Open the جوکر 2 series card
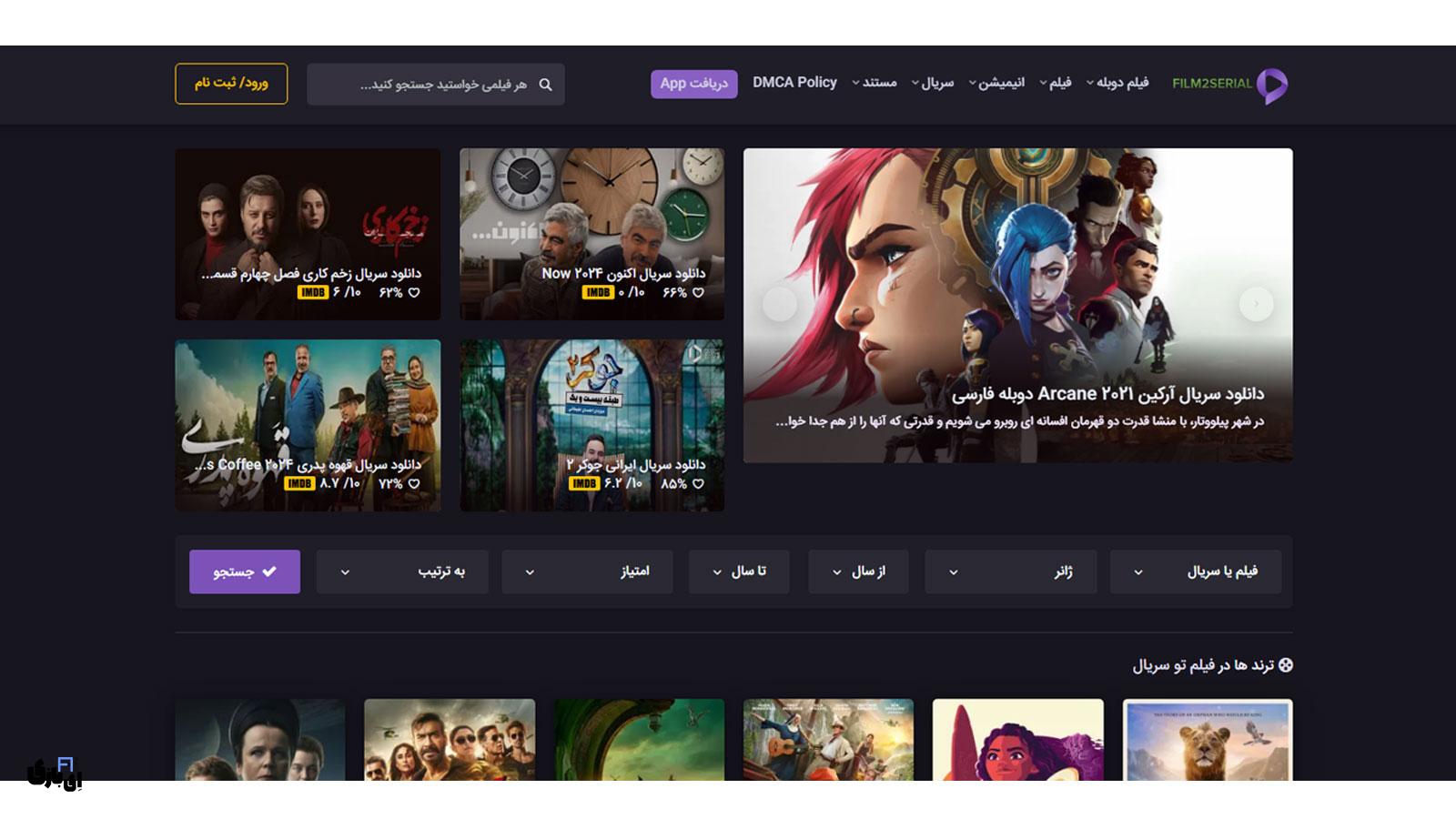 (x=592, y=425)
